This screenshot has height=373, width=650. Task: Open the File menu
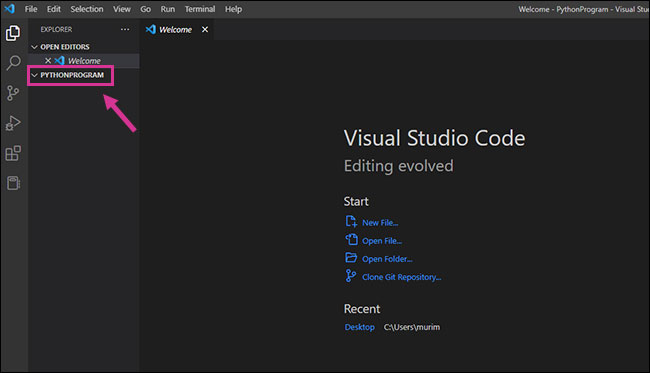click(x=31, y=9)
